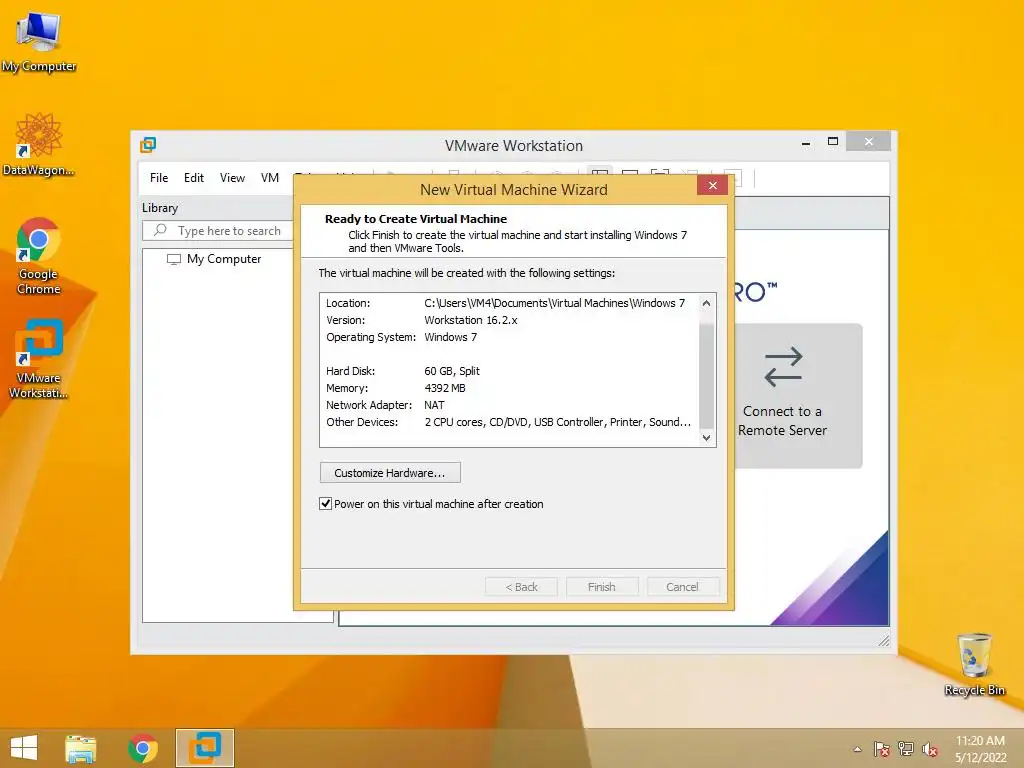
Task: Click the Operating System value 'Windows 7'
Action: tap(451, 337)
